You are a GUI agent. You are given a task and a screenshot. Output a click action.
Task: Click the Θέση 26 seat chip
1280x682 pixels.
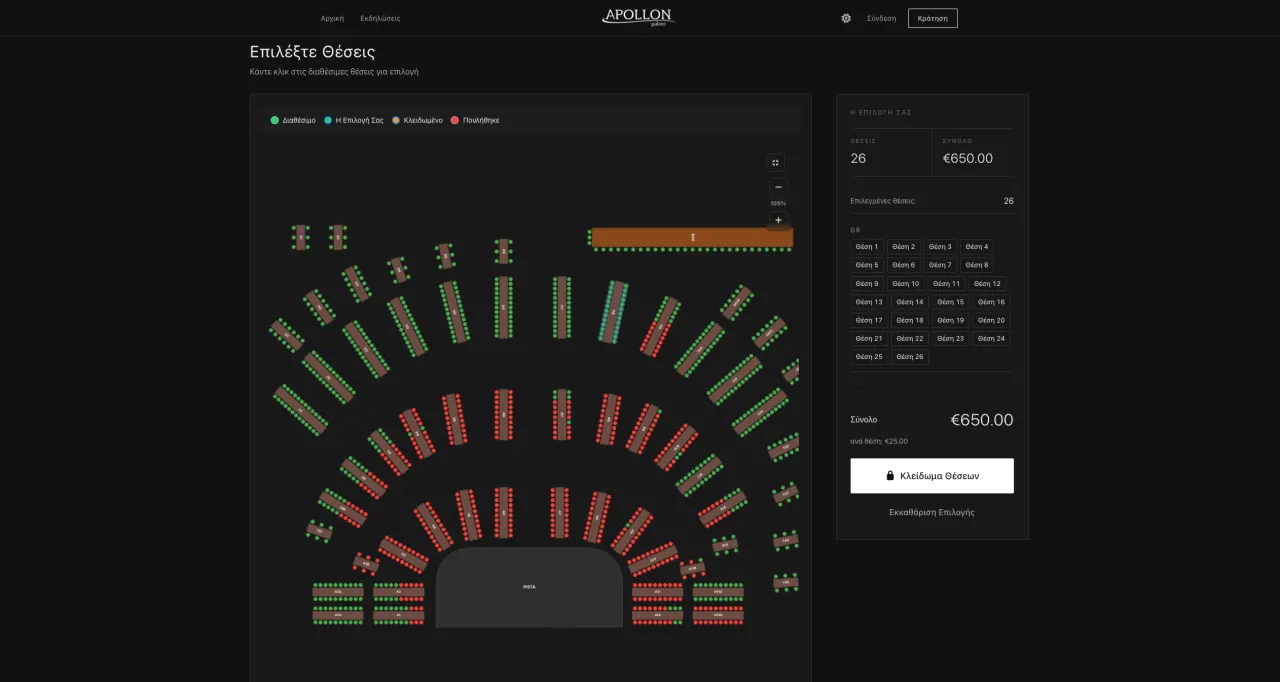[x=910, y=357]
